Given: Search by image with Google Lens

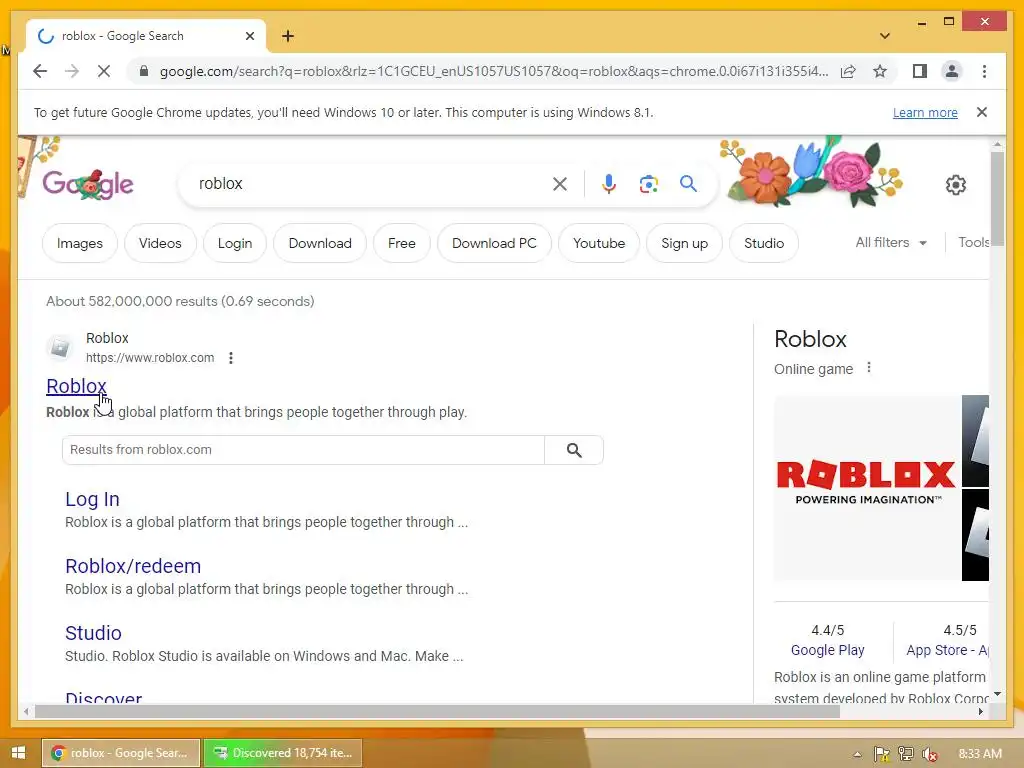Looking at the screenshot, I should point(648,184).
